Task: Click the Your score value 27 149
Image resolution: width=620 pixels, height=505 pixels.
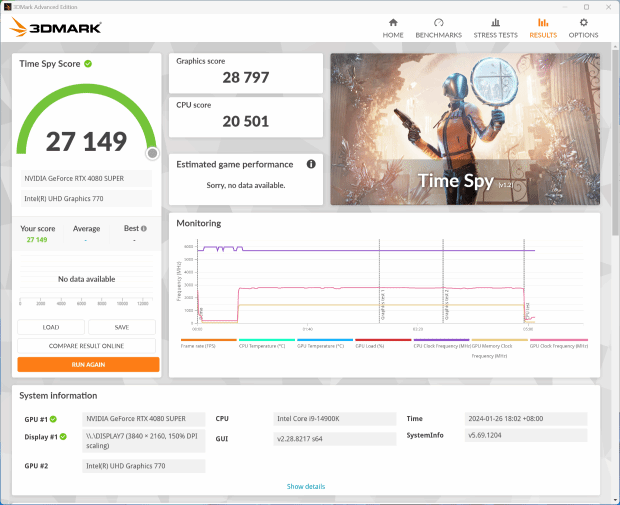Action: 37,240
